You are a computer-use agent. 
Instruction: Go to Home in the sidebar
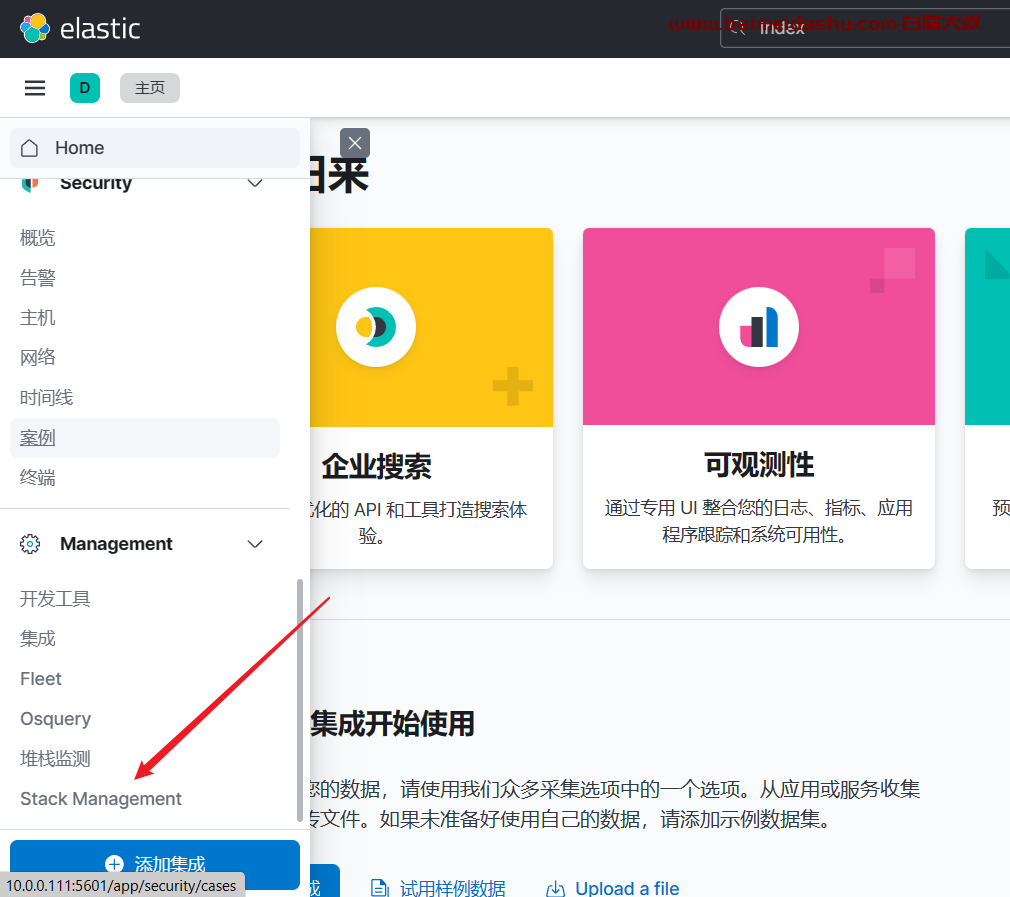pyautogui.click(x=155, y=147)
